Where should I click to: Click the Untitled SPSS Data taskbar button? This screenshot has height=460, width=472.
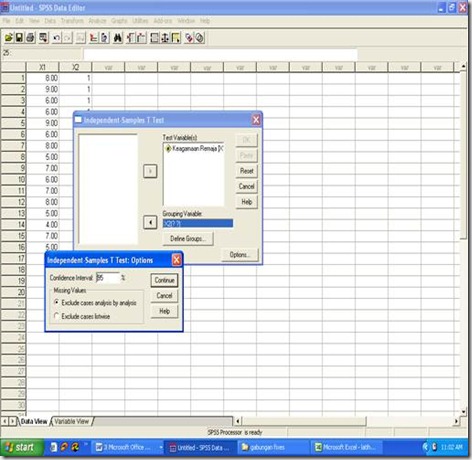(200, 447)
